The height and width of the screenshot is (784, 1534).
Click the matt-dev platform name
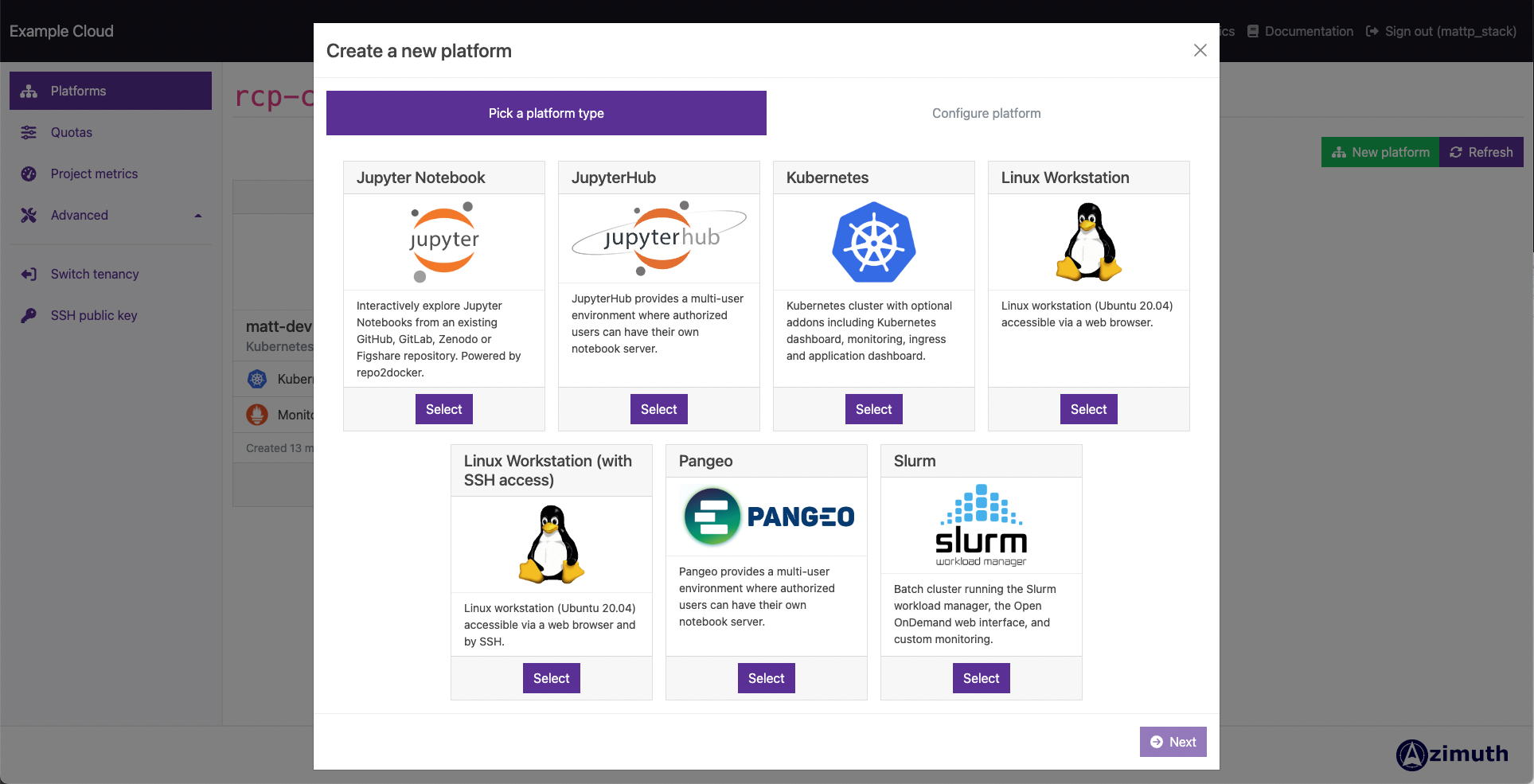[x=279, y=326]
